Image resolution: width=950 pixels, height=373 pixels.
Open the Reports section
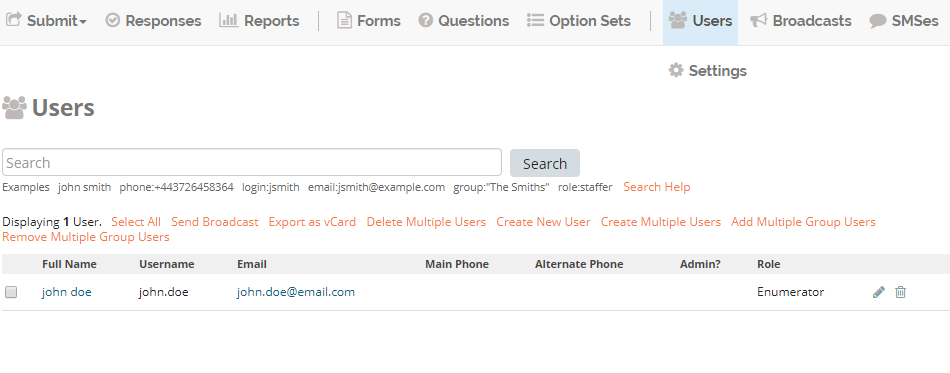[259, 21]
